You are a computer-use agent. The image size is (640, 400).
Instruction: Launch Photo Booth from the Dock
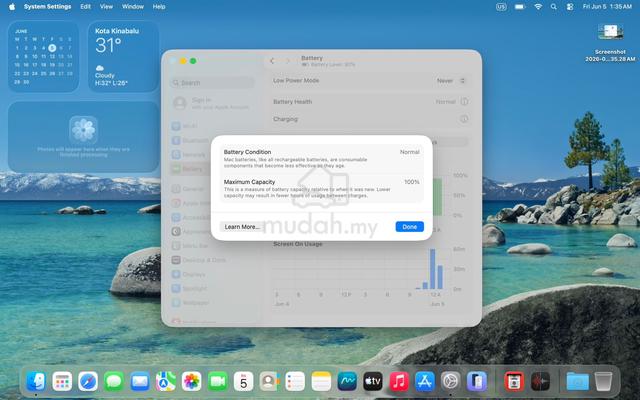tap(514, 382)
